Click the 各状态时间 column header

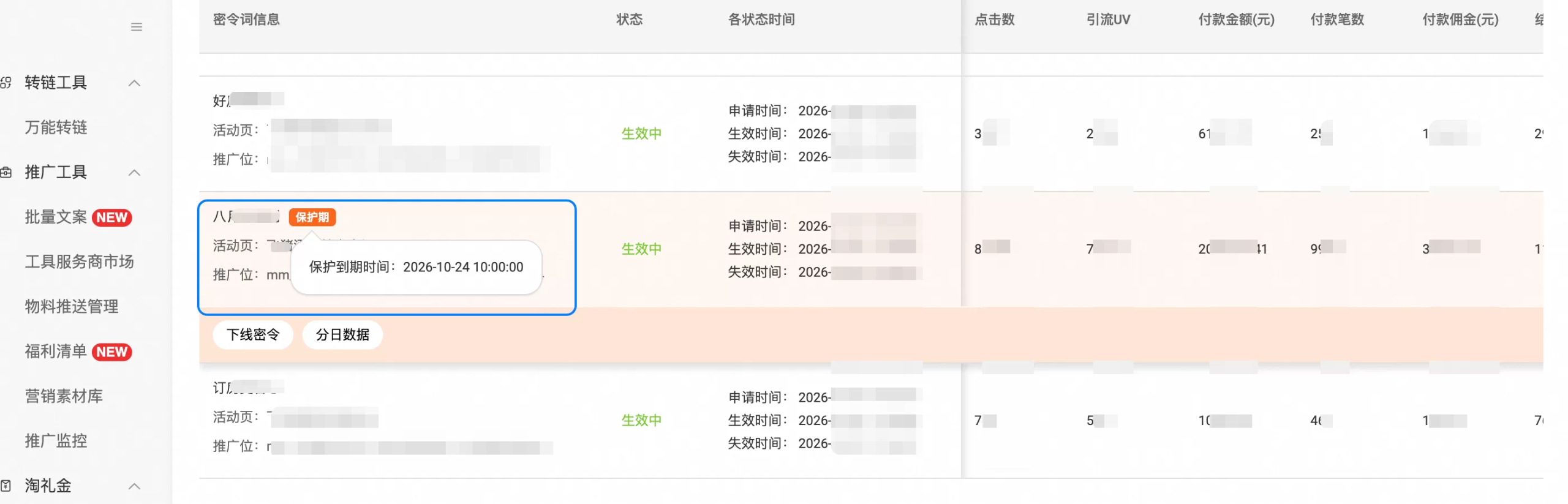pyautogui.click(x=761, y=20)
